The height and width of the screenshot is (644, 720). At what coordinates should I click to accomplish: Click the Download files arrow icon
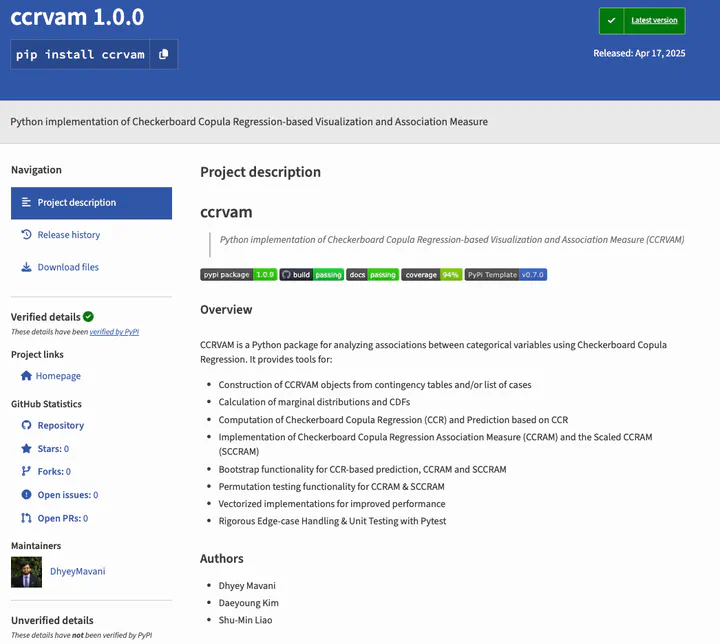click(x=26, y=267)
